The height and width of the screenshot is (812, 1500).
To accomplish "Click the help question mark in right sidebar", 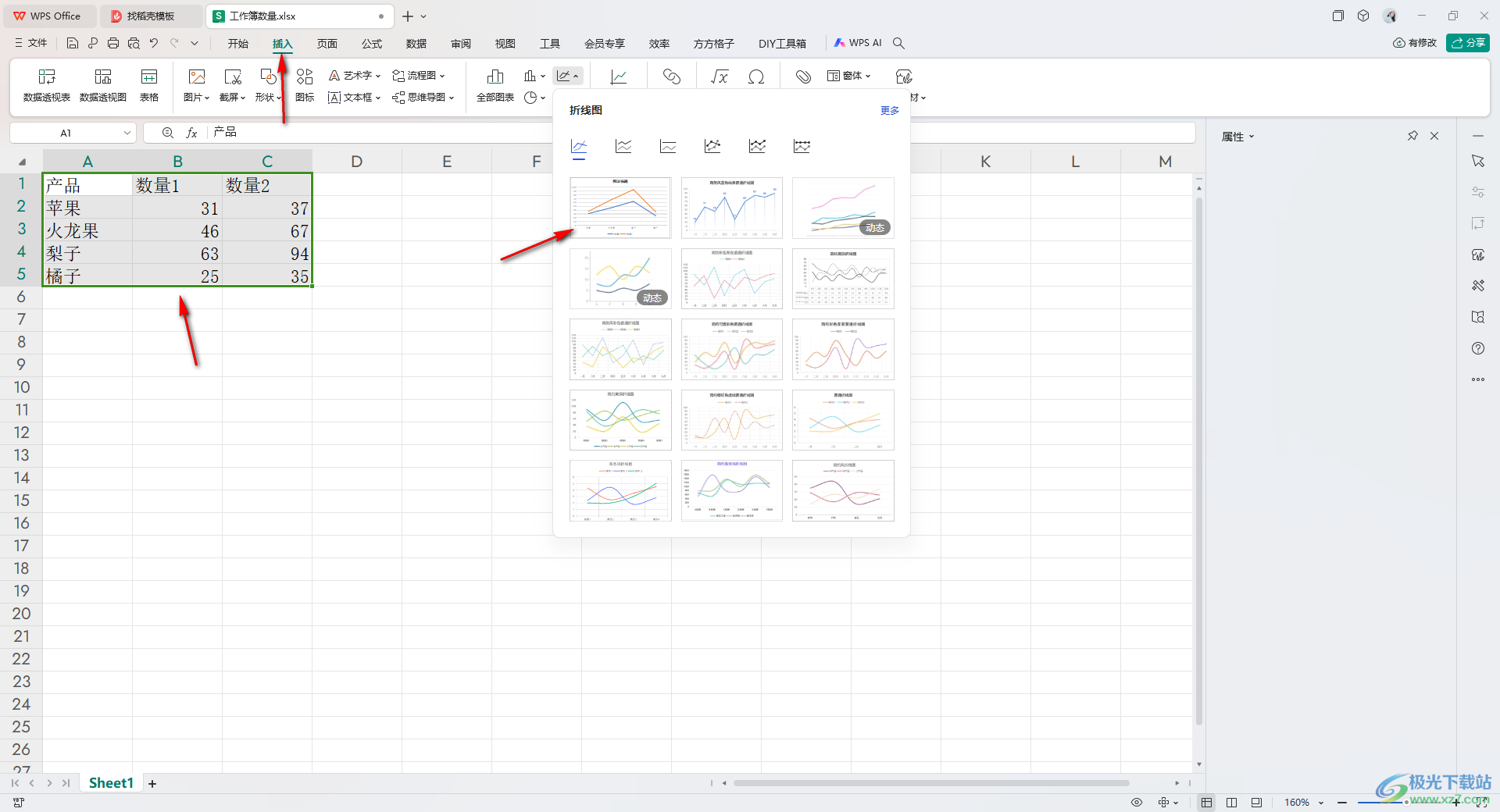I will [x=1478, y=348].
